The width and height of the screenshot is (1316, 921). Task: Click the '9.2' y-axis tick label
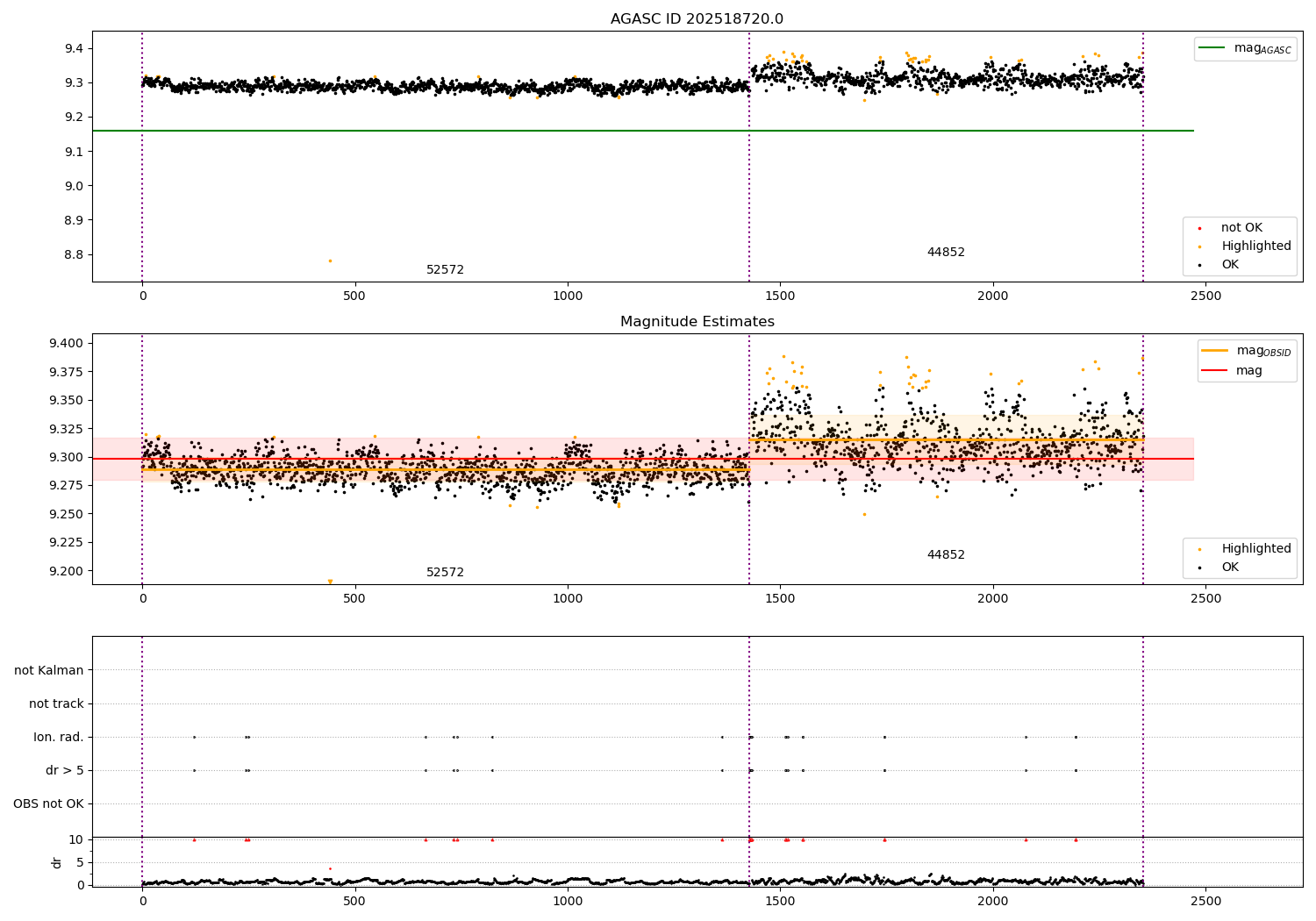(x=73, y=118)
